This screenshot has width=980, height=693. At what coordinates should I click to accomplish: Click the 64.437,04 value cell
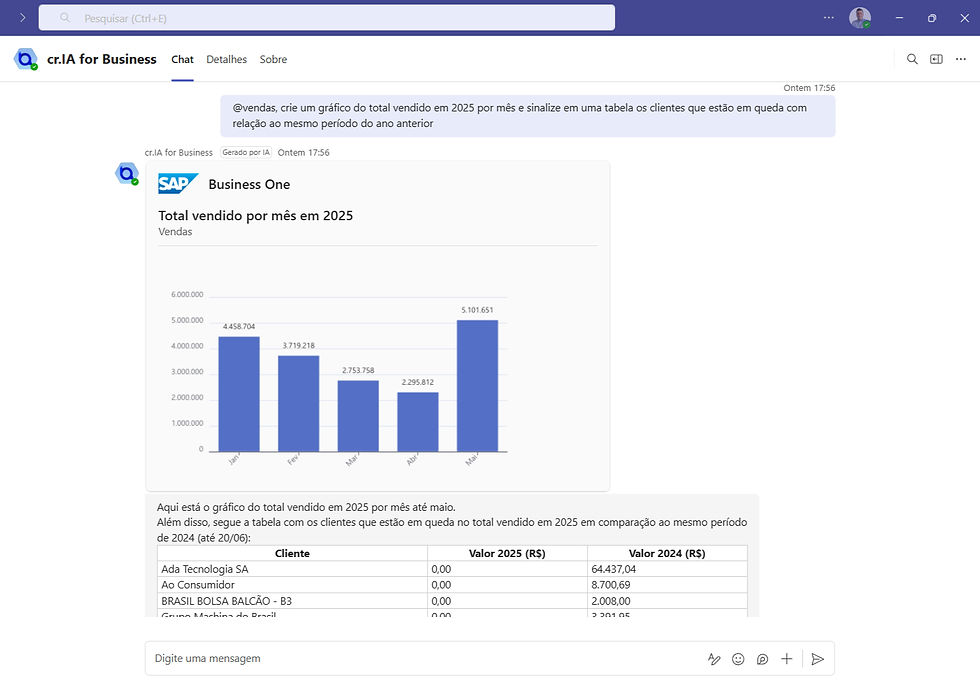tap(668, 569)
